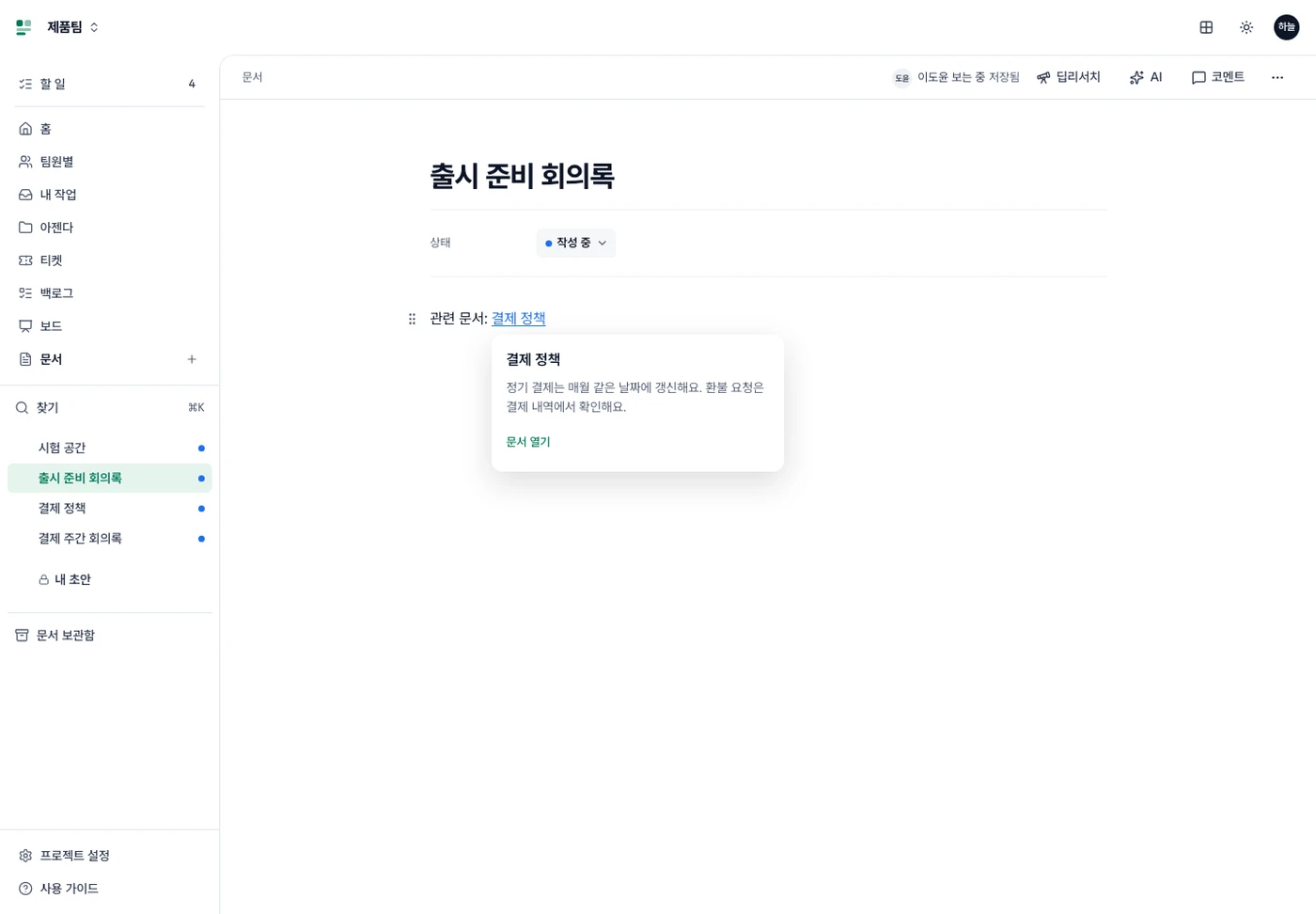Open 내 작업 inbox
Screen dimensions: 1316x914
(110, 195)
